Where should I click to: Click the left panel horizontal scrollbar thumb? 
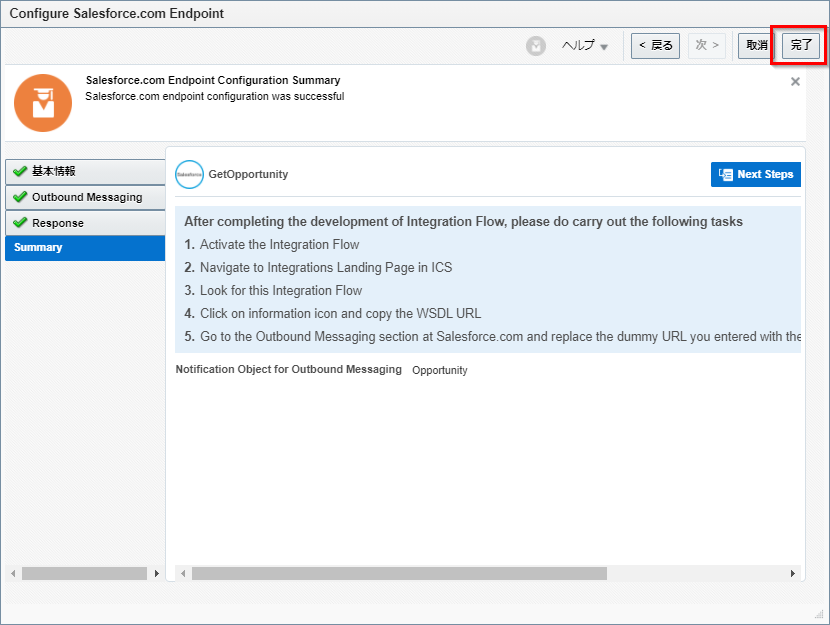84,574
